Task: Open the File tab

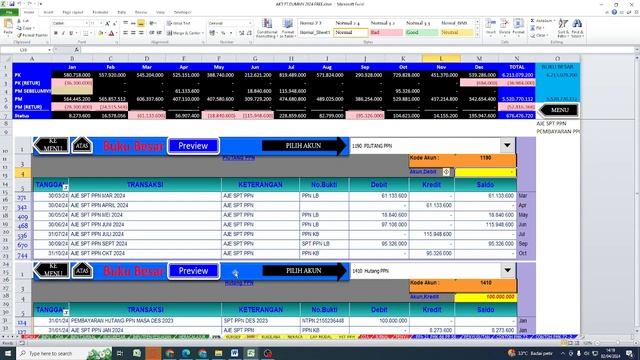Action: pyautogui.click(x=9, y=13)
